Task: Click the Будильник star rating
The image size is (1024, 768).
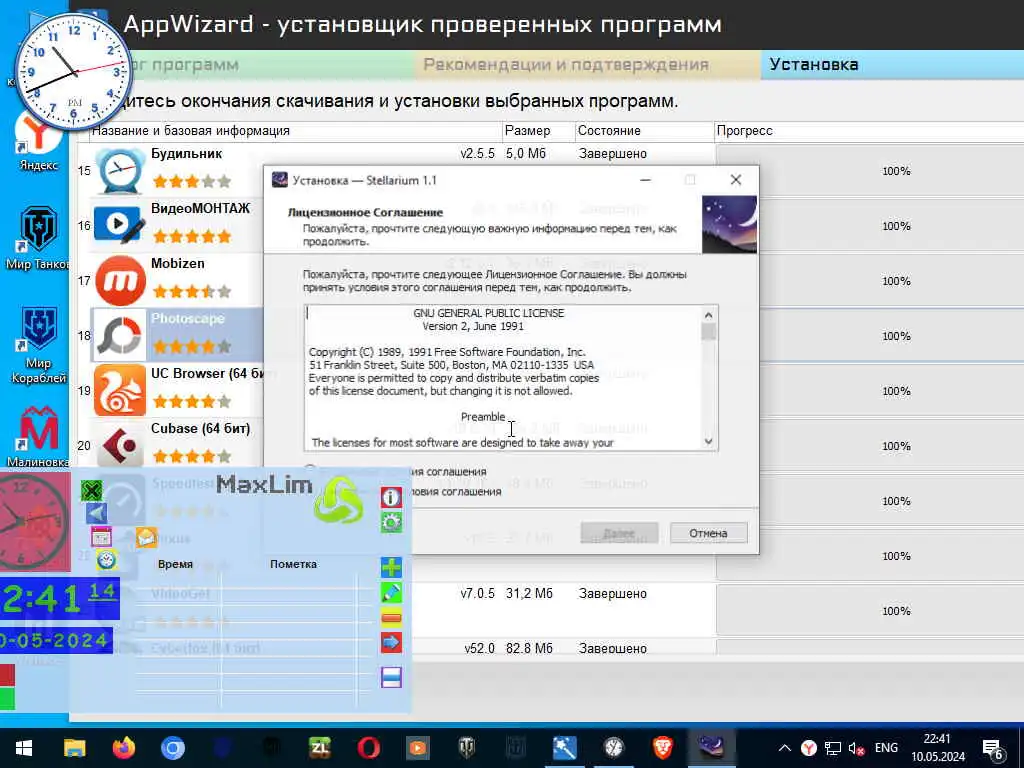Action: click(x=191, y=181)
